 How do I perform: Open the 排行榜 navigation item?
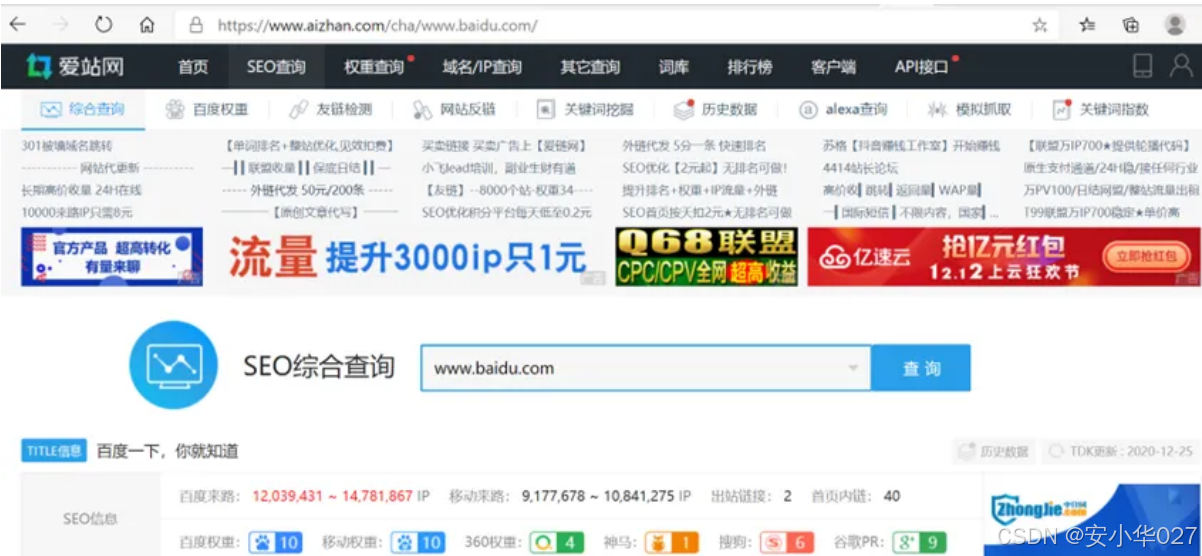click(x=750, y=67)
